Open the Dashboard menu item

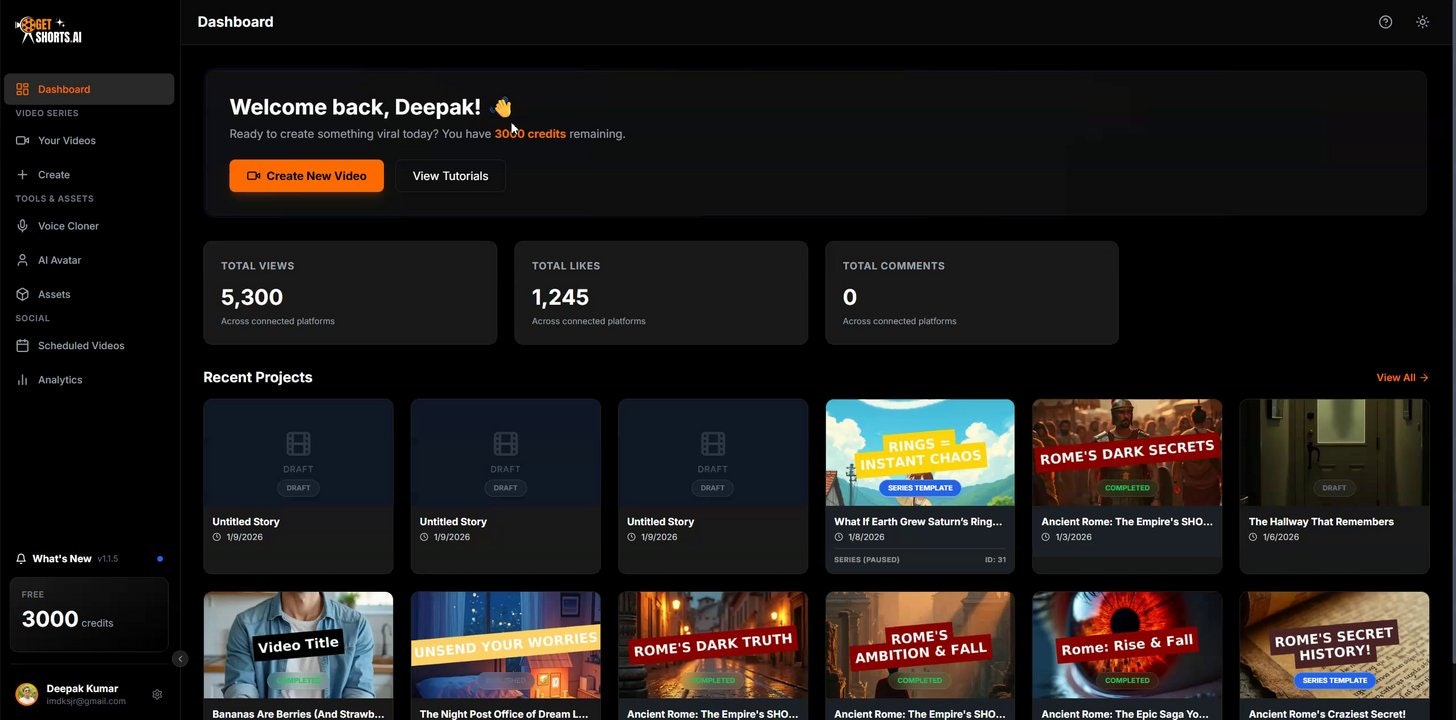coord(89,89)
